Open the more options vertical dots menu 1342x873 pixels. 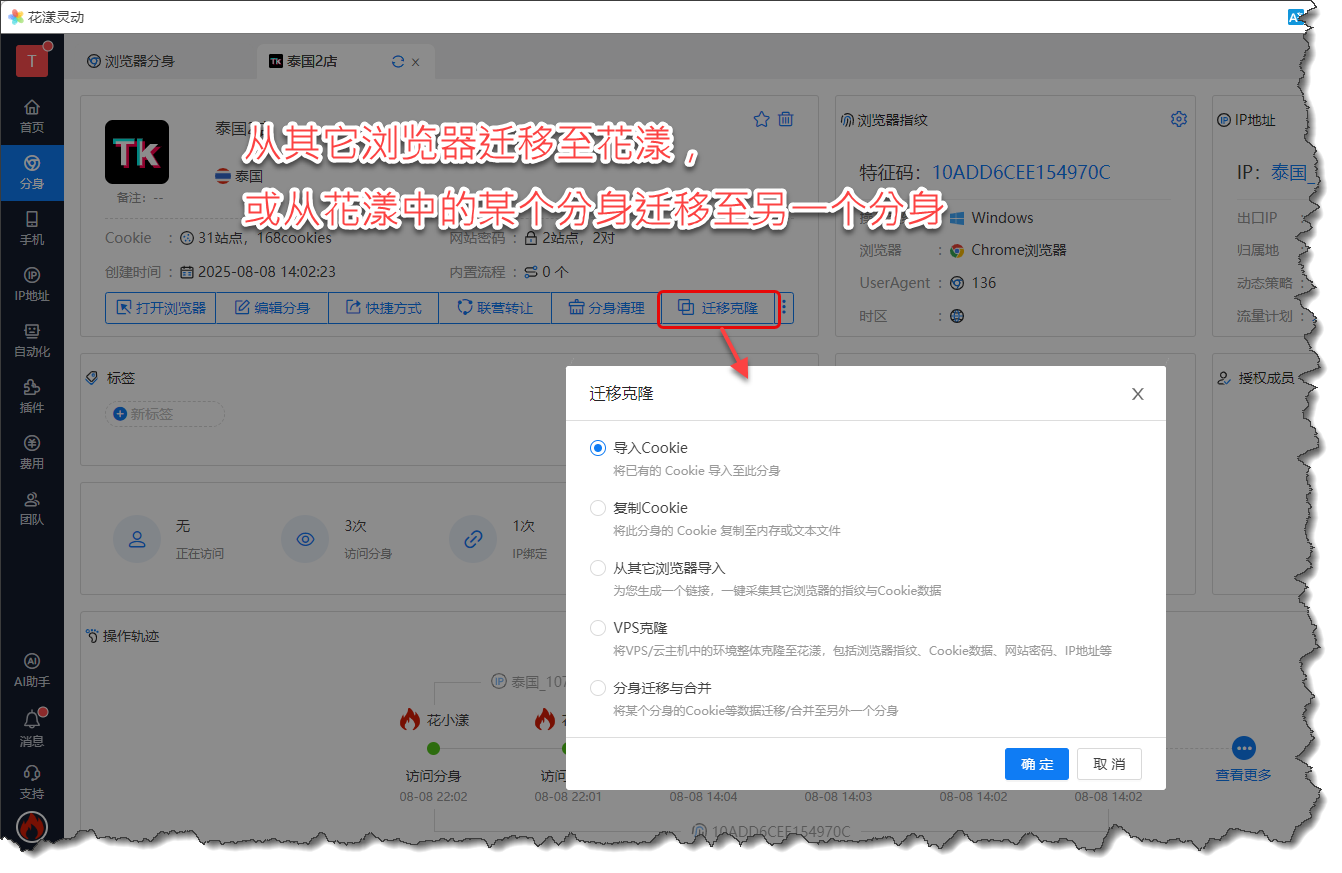click(x=785, y=308)
